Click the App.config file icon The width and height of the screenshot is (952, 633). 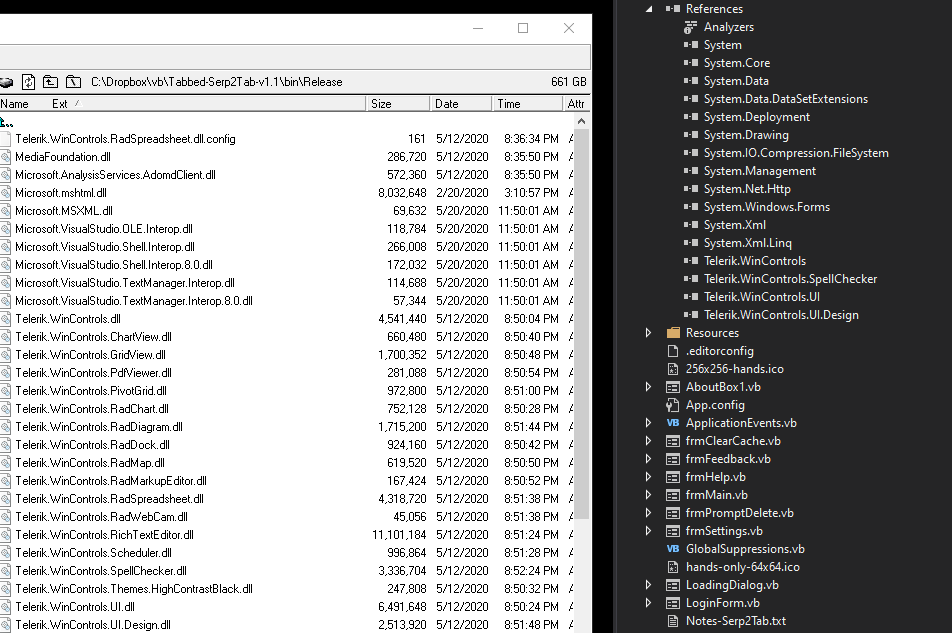[673, 405]
